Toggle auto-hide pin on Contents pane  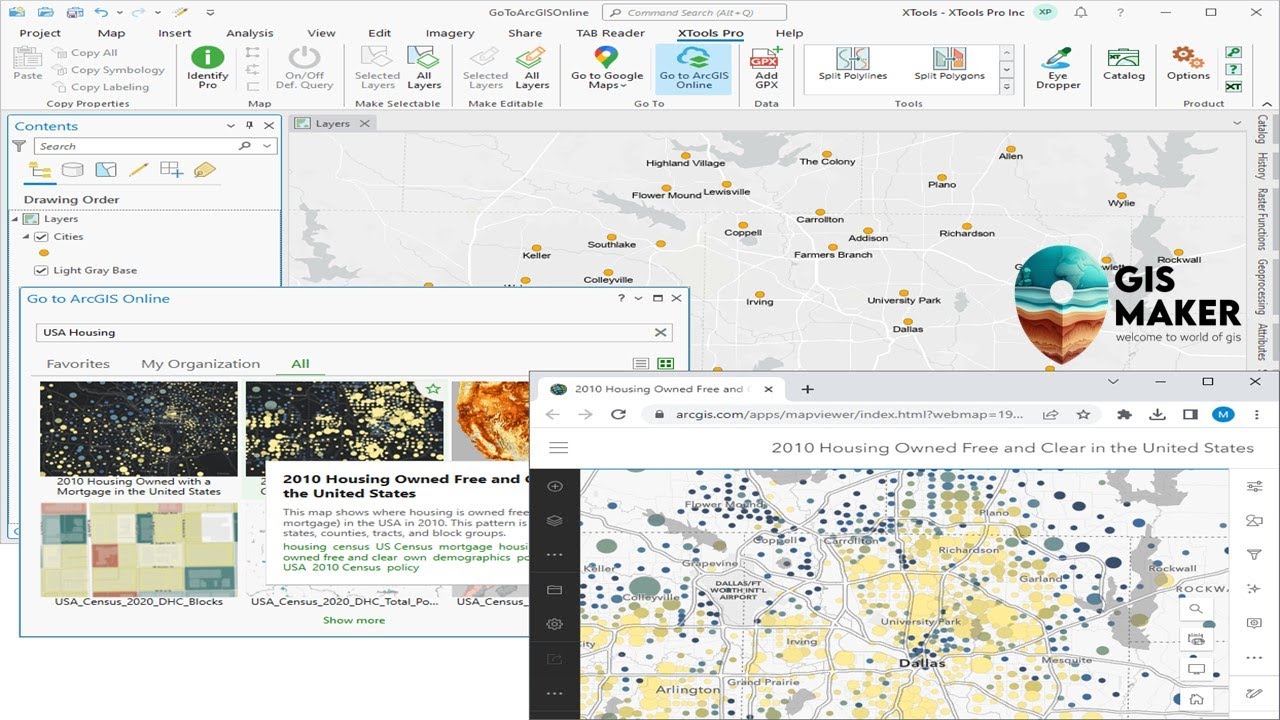[250, 126]
